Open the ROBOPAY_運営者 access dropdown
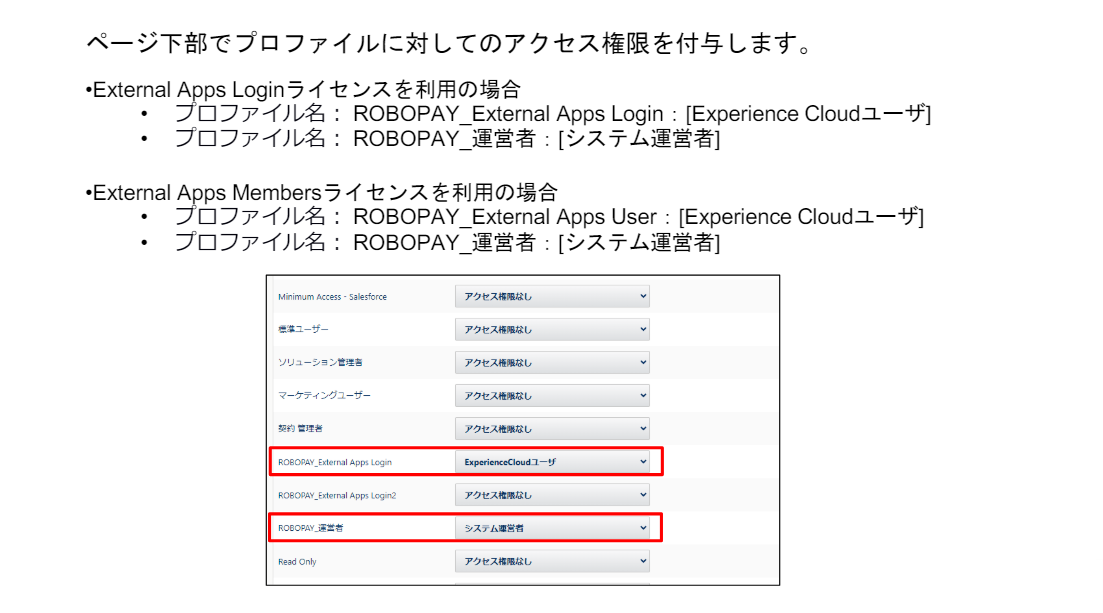Viewport: 1103px width, 613px height. tap(552, 528)
